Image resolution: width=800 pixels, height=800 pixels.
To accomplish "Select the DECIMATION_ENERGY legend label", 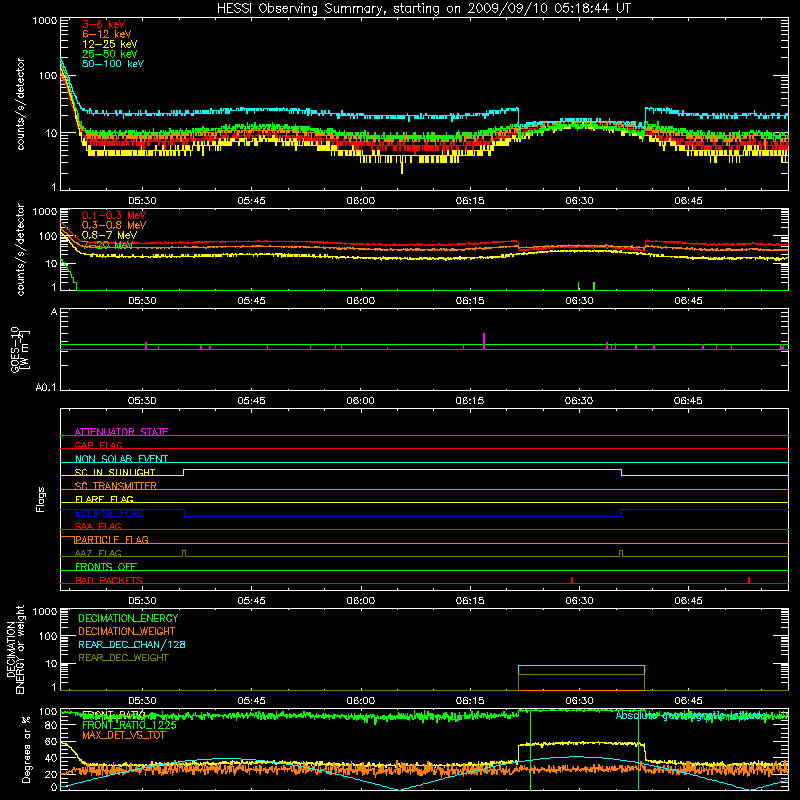I will tap(128, 618).
